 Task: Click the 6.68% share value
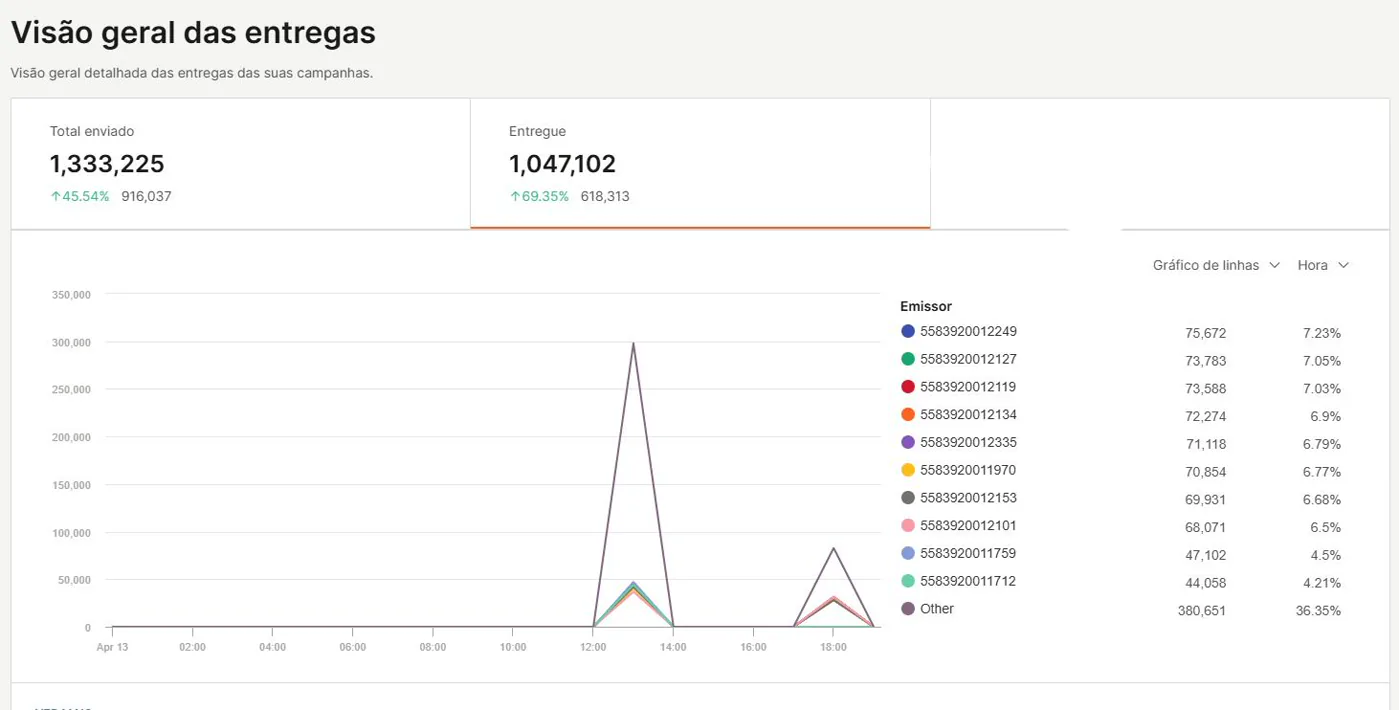pos(1322,500)
